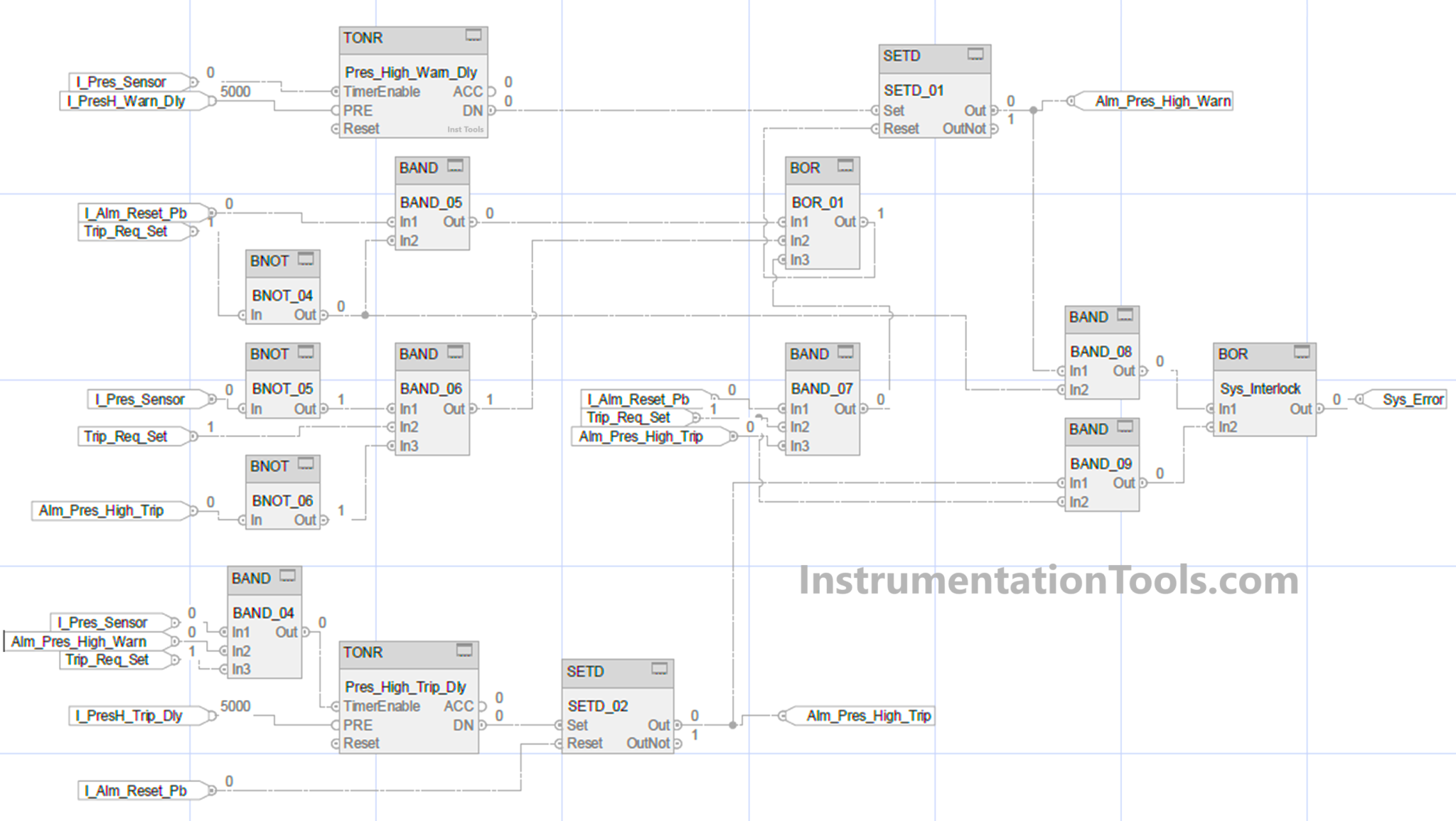Open properties button on Pres_High_Trip_Dly TONR block

[464, 650]
